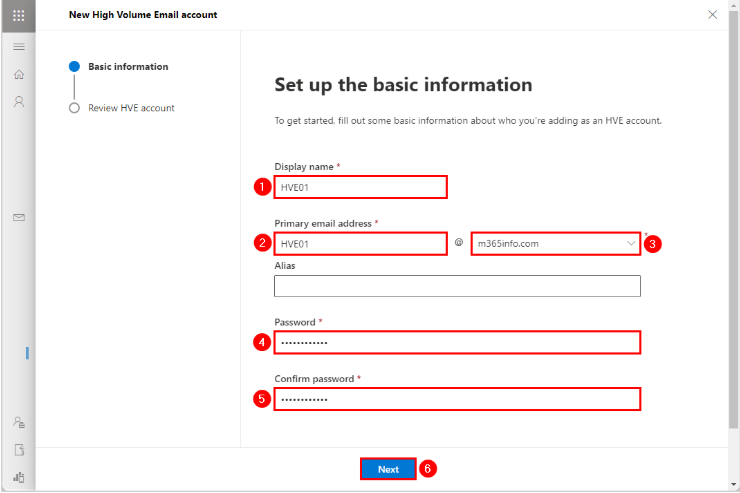Open Roles person-lock icon in sidebar
The height and width of the screenshot is (493, 740).
click(x=18, y=423)
